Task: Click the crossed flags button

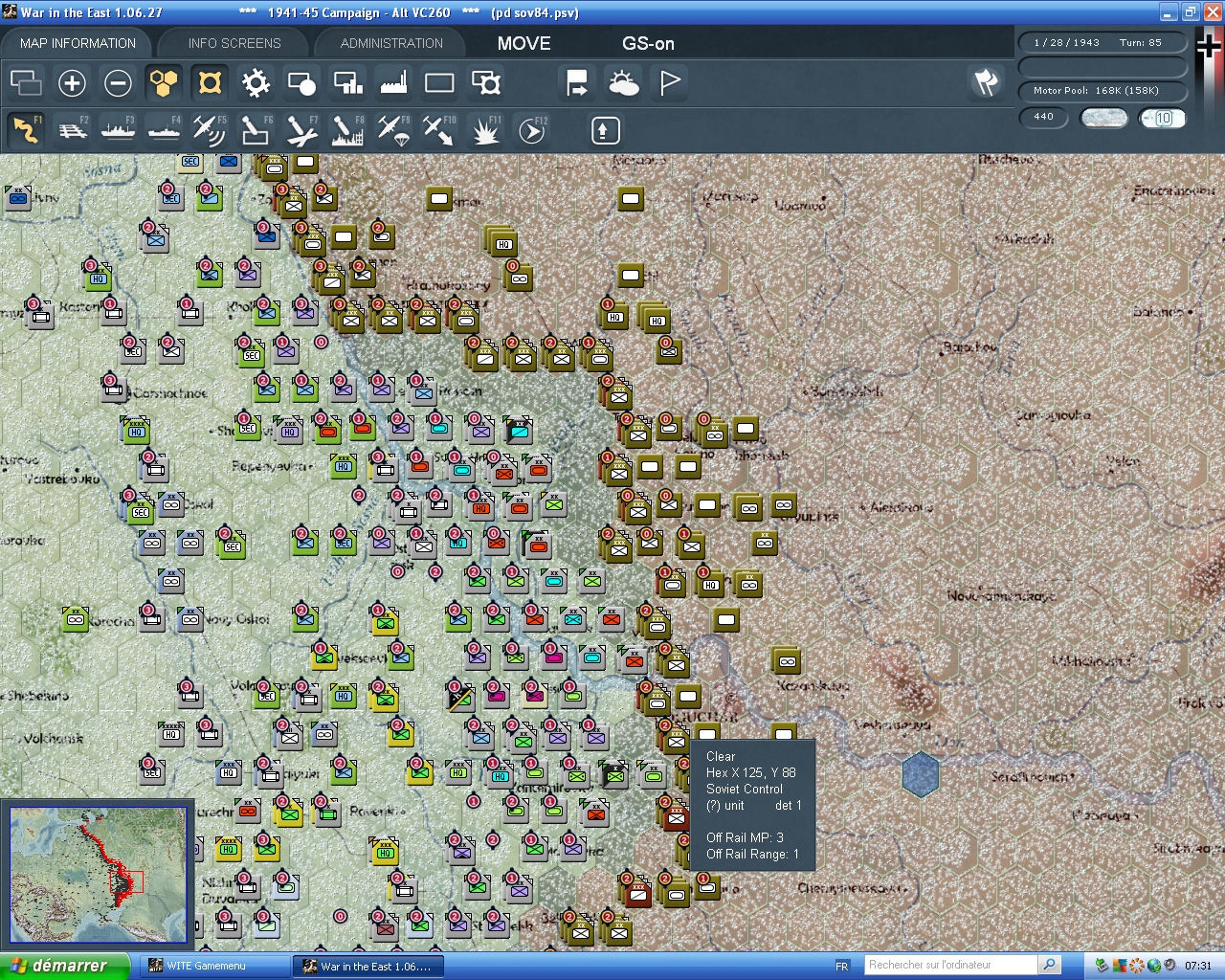Action: pos(986,83)
